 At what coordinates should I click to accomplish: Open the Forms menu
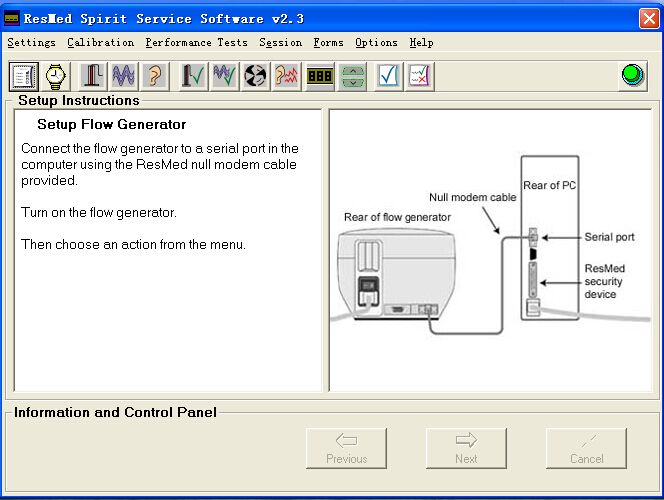coord(329,43)
